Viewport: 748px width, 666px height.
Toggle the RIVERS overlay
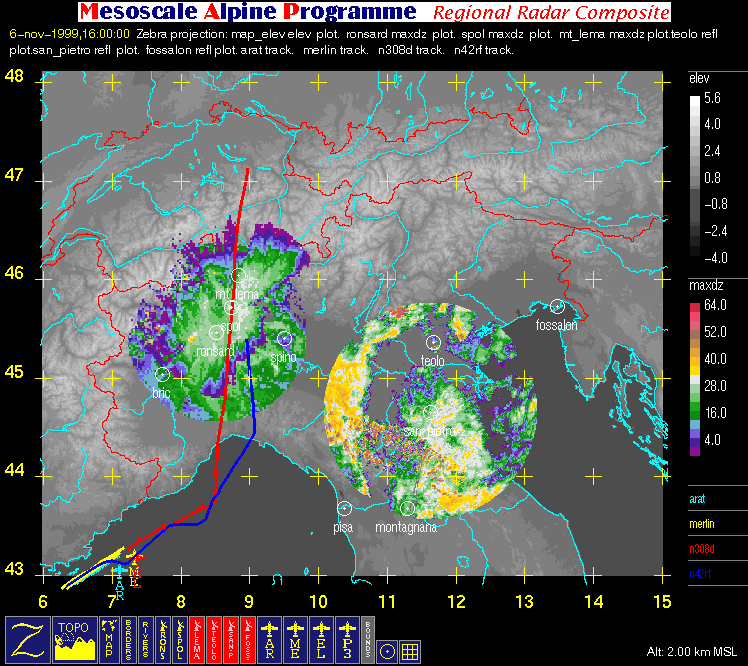pos(145,640)
